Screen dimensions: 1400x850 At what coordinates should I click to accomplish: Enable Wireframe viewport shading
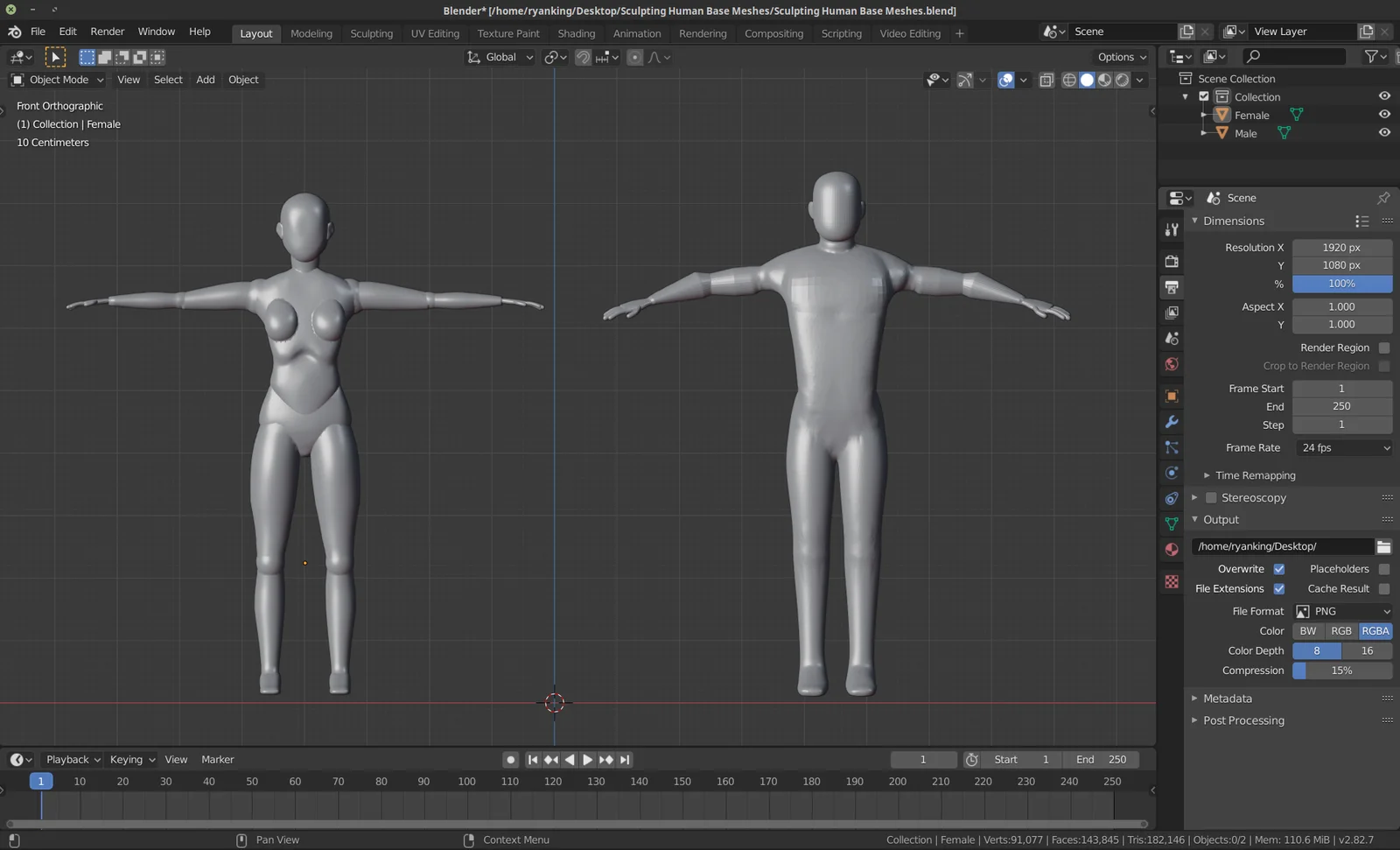[x=1069, y=80]
